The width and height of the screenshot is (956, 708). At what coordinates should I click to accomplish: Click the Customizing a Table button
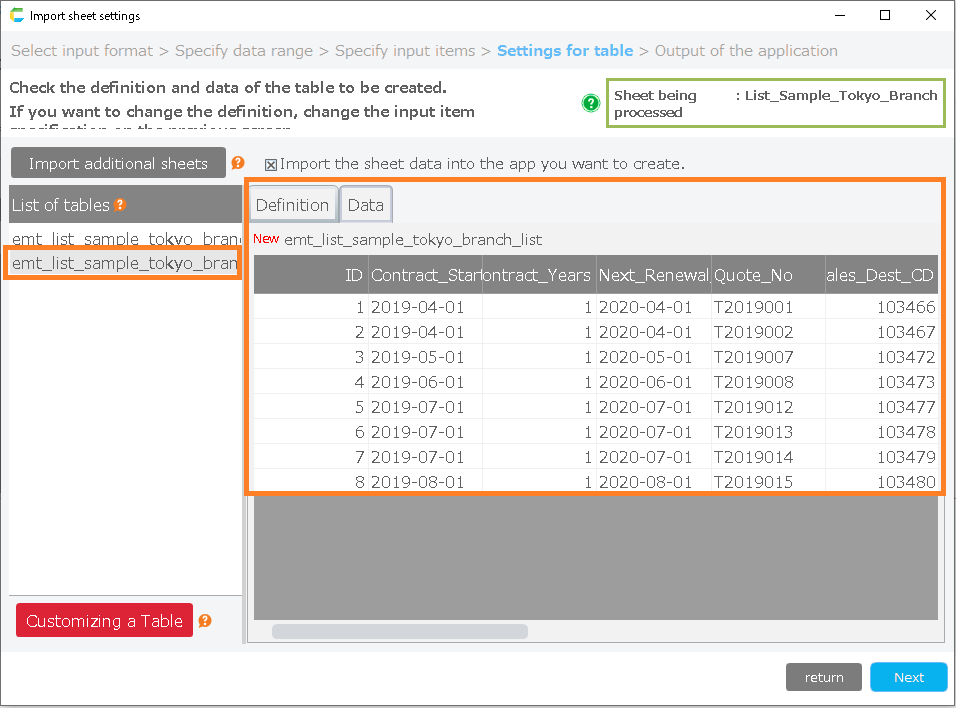[x=104, y=621]
